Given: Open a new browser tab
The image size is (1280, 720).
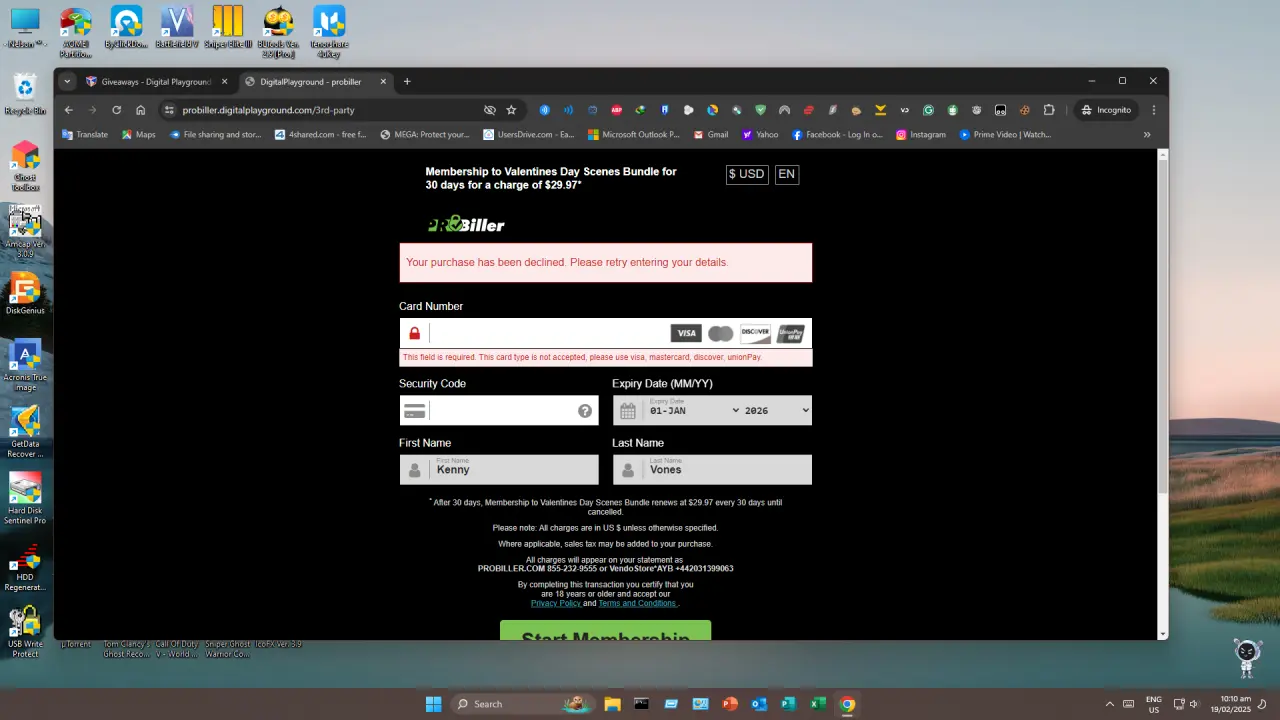Looking at the screenshot, I should [407, 82].
